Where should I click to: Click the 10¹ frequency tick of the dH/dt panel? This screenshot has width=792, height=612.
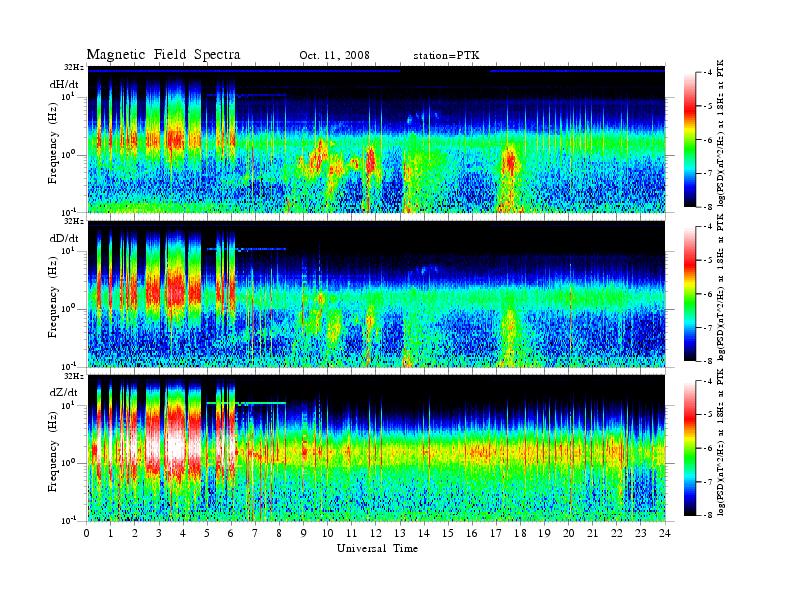[x=69, y=96]
